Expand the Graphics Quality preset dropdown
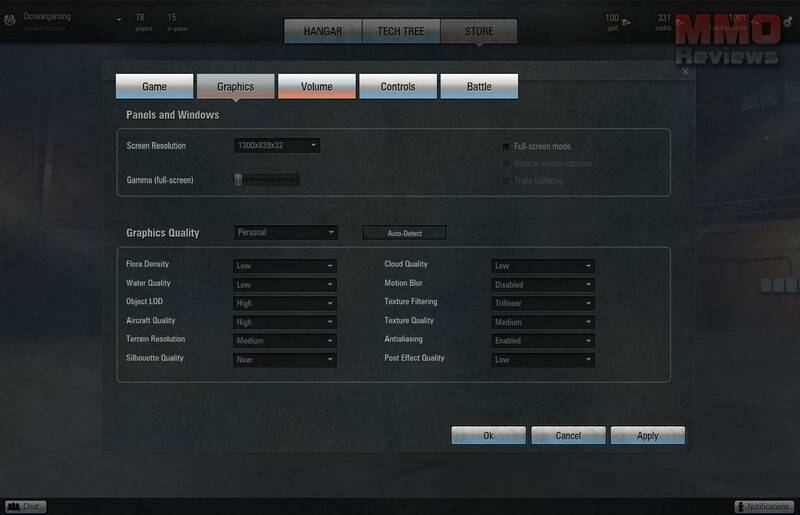Viewport: 800px width, 515px height. tap(285, 233)
